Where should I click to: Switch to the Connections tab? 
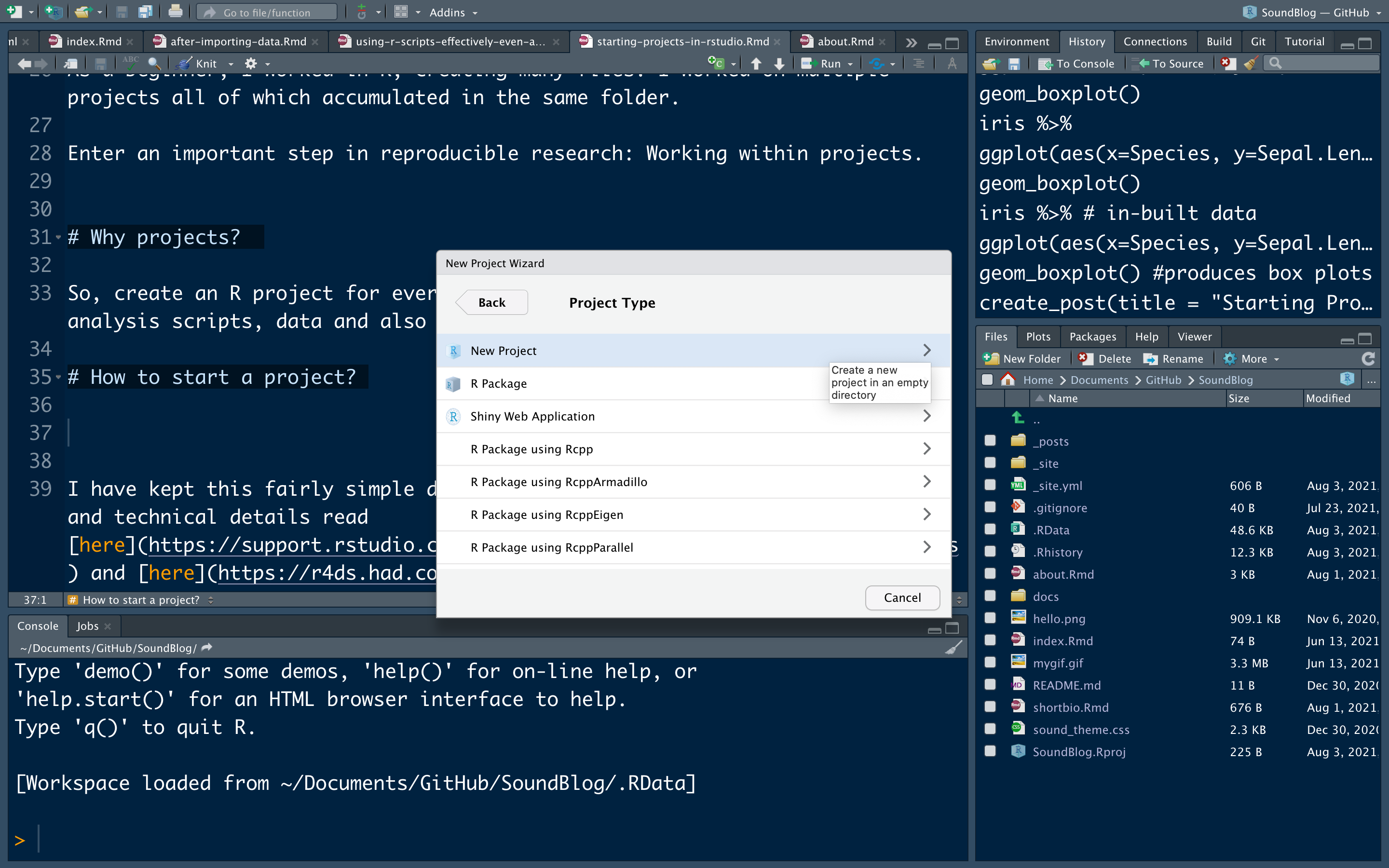1154,40
